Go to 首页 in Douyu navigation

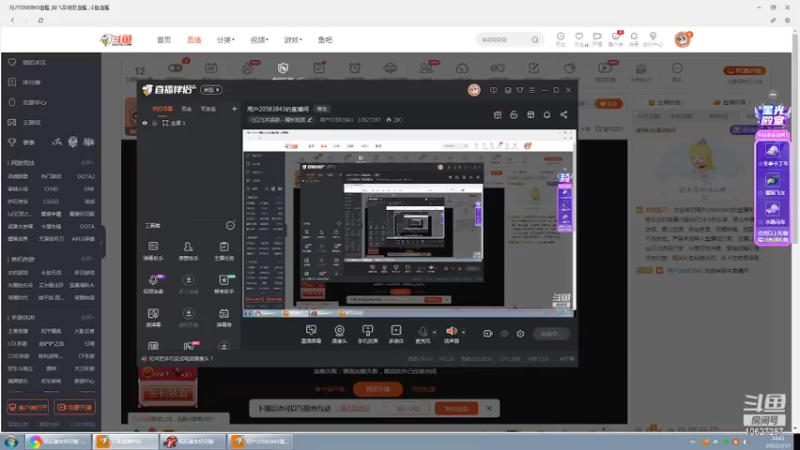pyautogui.click(x=164, y=40)
